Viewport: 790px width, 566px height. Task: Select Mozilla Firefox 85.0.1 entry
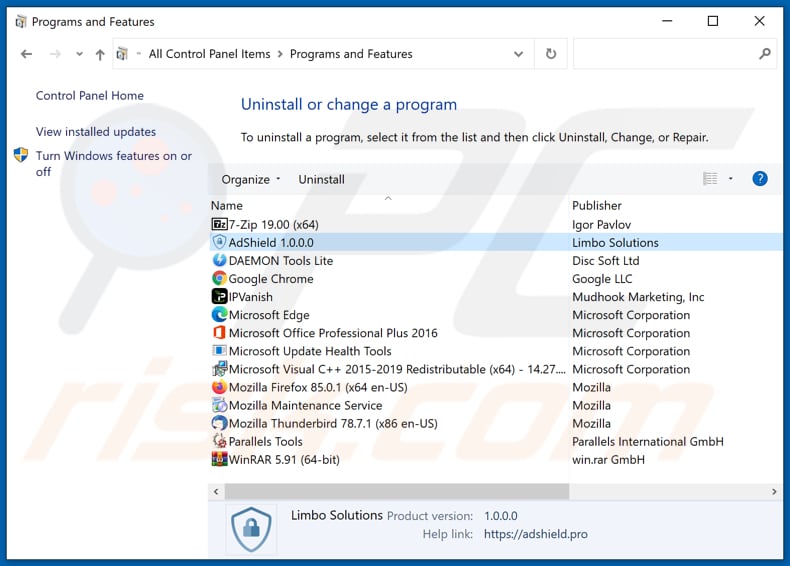point(496,387)
